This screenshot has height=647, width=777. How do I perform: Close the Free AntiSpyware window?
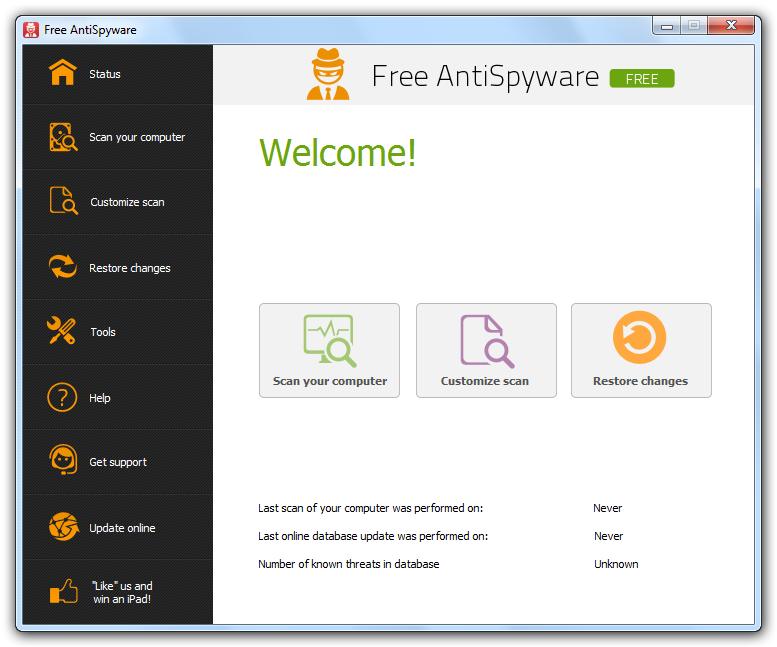[731, 25]
